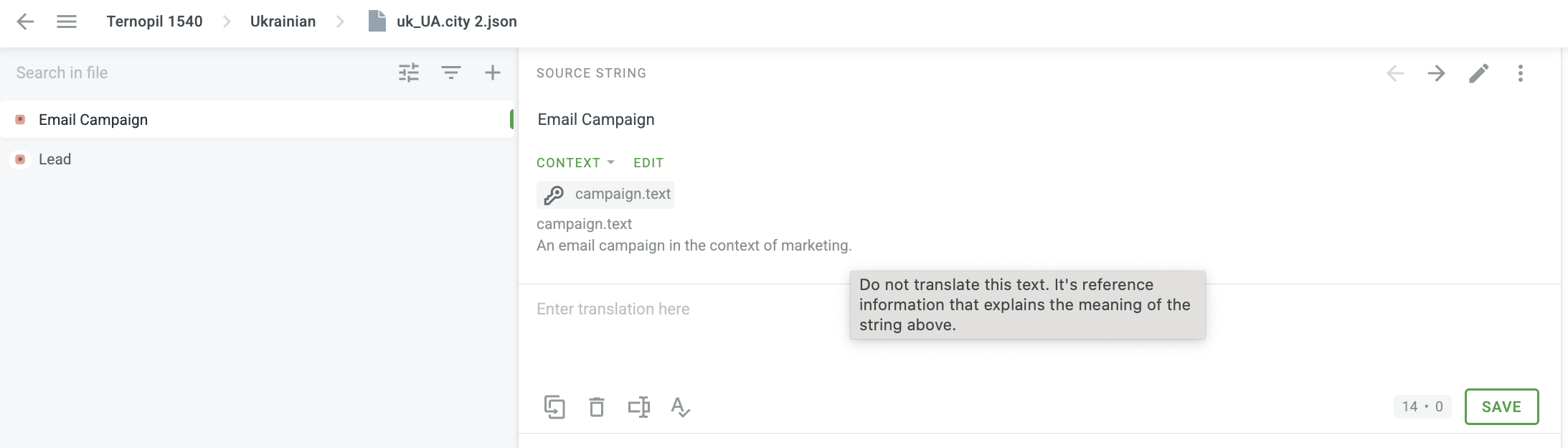
Task: Copy source to translation field
Action: (554, 407)
